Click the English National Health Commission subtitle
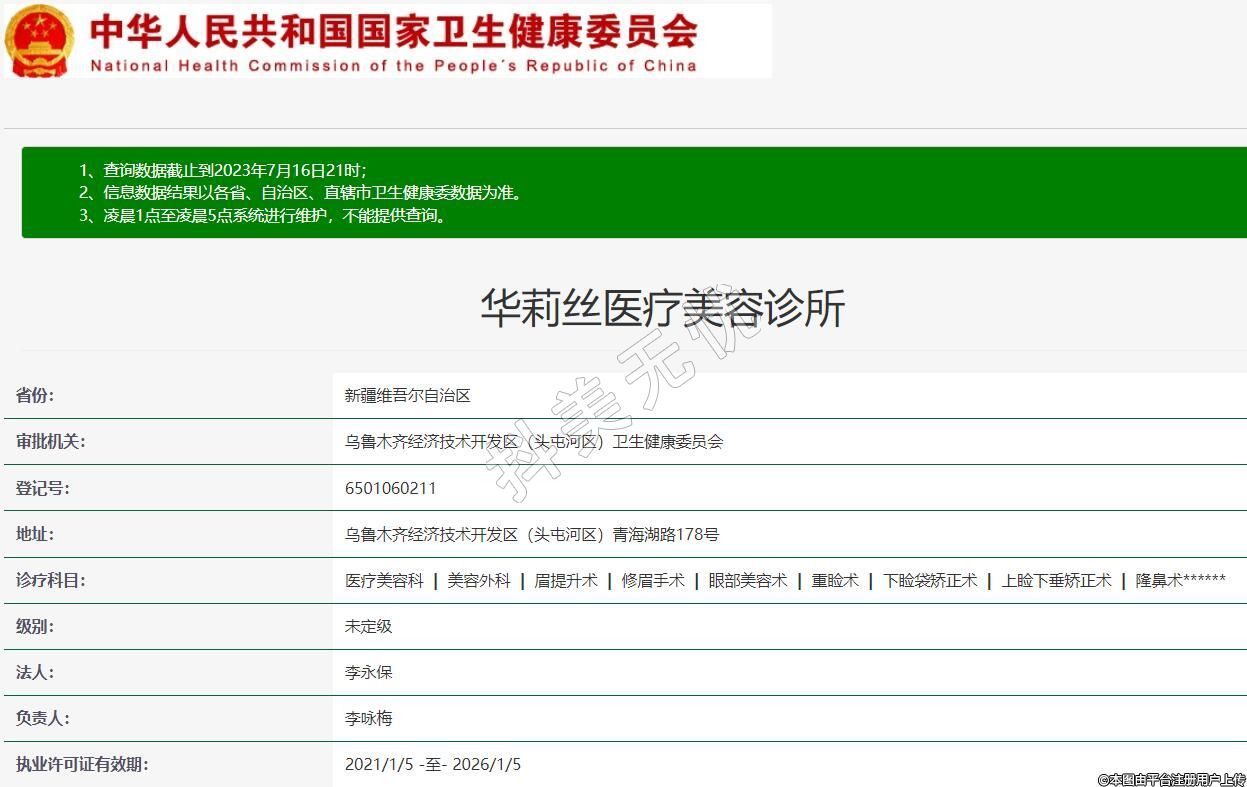 pos(393,66)
